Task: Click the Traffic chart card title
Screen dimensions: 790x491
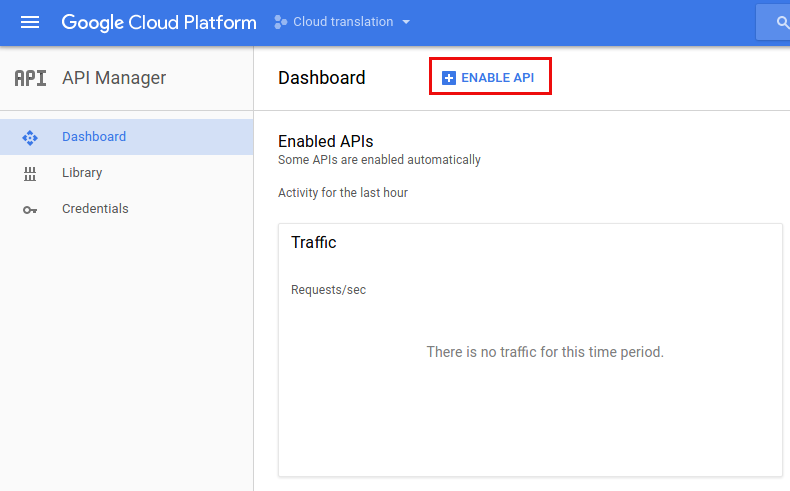Action: point(313,242)
